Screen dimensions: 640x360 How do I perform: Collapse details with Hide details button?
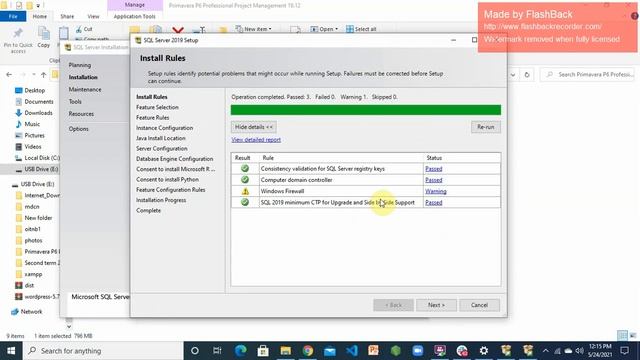coord(253,127)
